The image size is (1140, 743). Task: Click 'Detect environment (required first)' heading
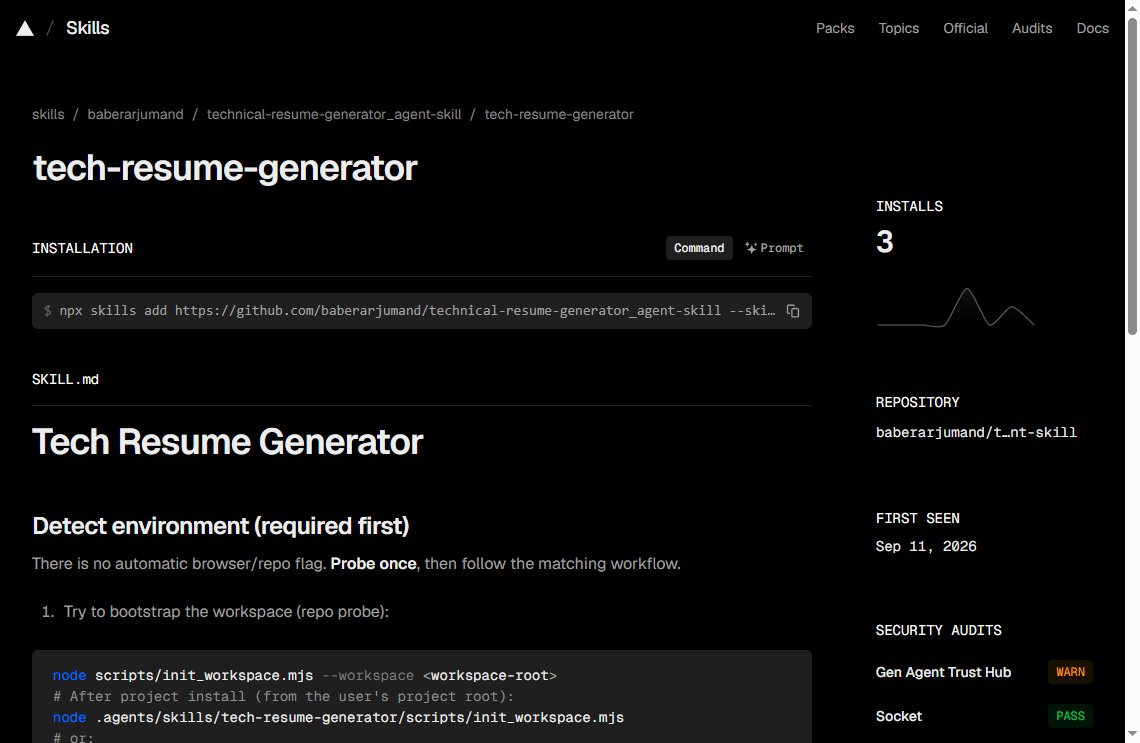point(220,526)
